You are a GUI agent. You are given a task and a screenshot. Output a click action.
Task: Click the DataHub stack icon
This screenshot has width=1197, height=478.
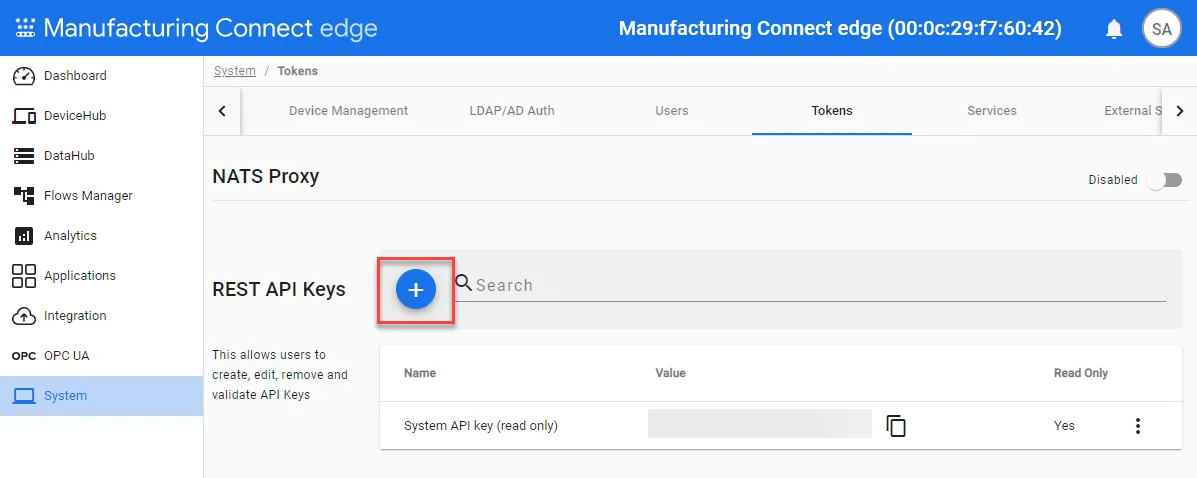[x=24, y=156]
